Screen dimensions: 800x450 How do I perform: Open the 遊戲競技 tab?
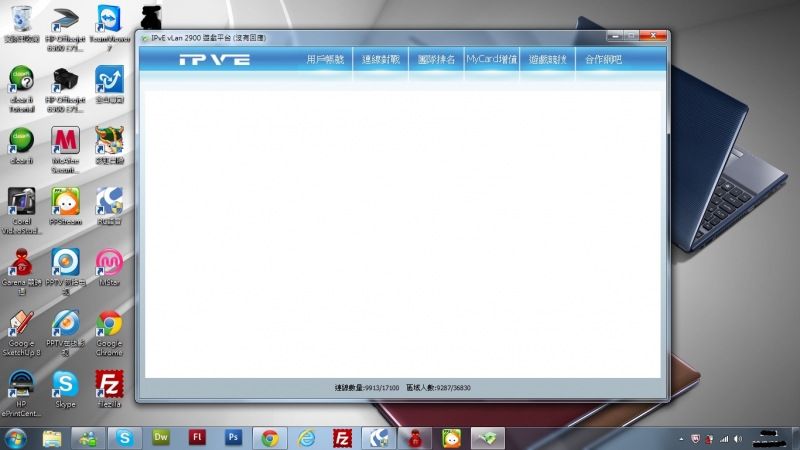(x=547, y=60)
